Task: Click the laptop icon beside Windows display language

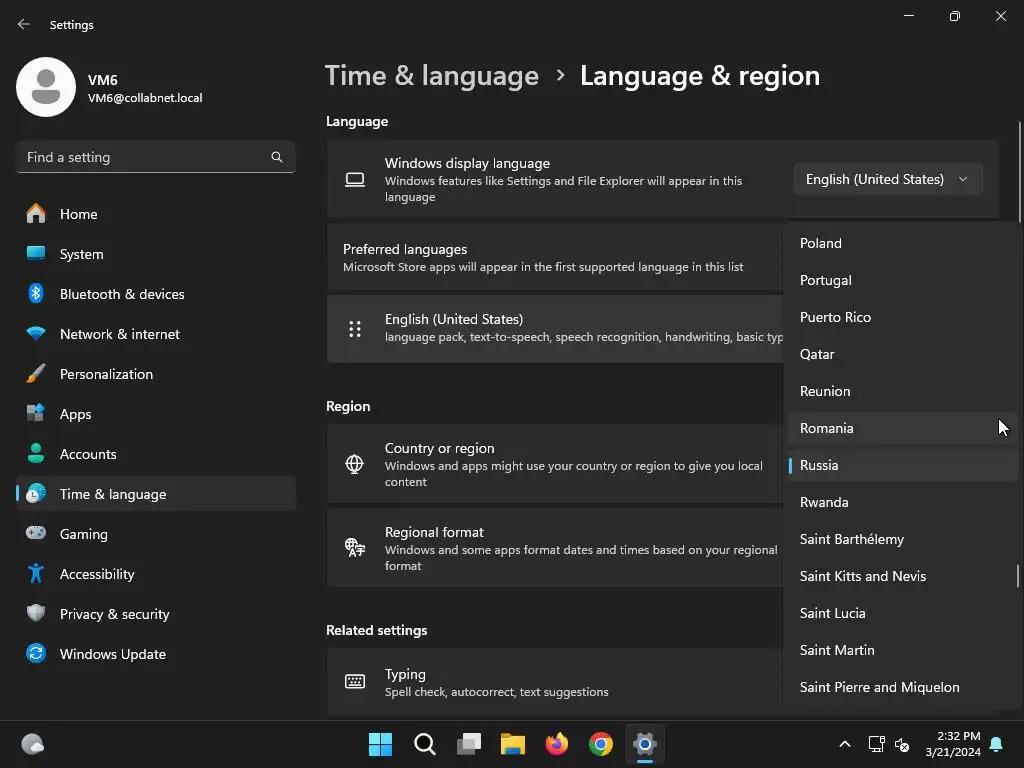Action: click(355, 180)
